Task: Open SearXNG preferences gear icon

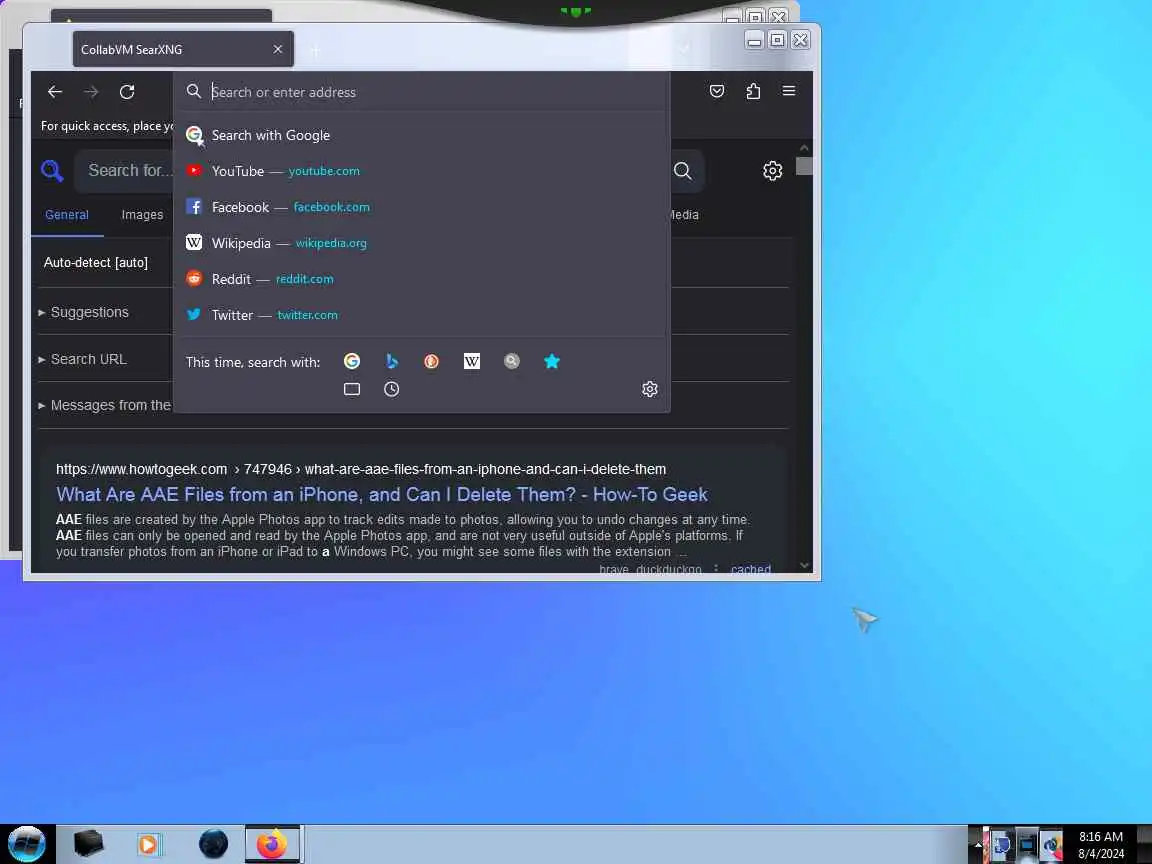Action: [x=772, y=171]
